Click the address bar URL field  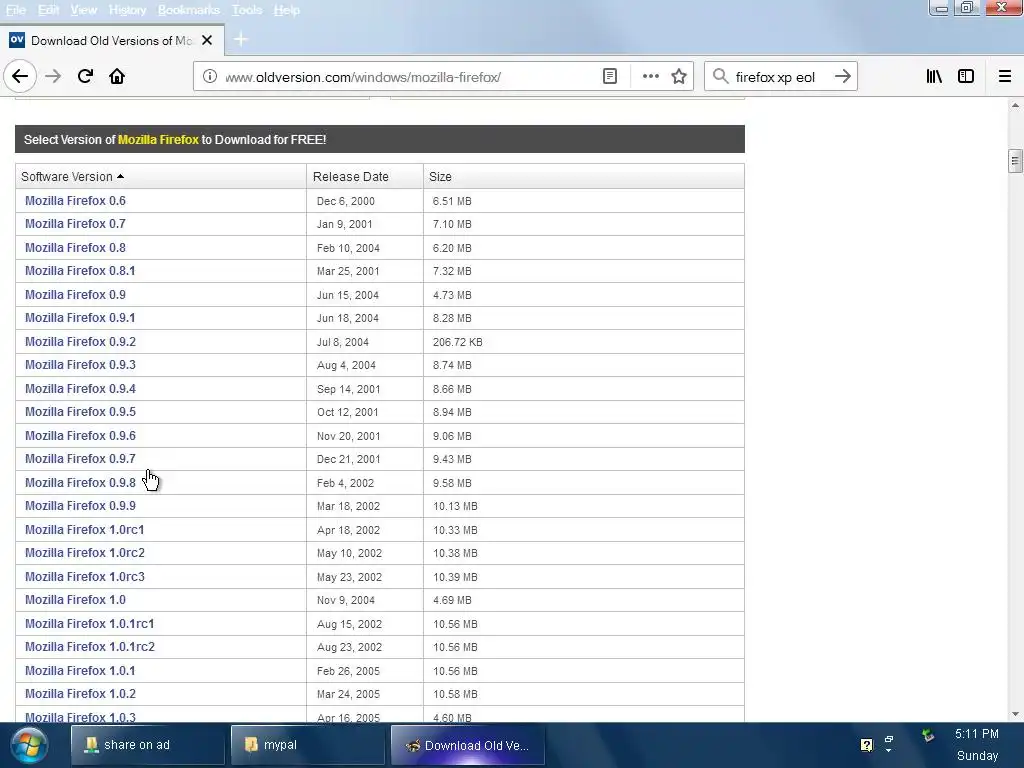click(411, 77)
